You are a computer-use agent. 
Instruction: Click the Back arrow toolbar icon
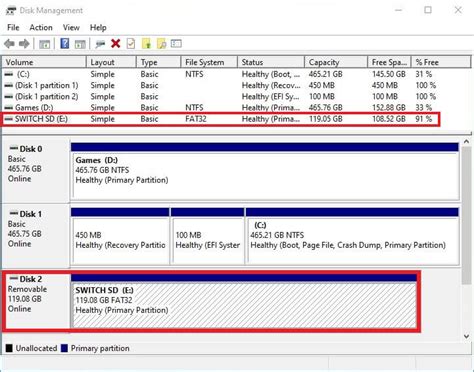tap(9, 44)
